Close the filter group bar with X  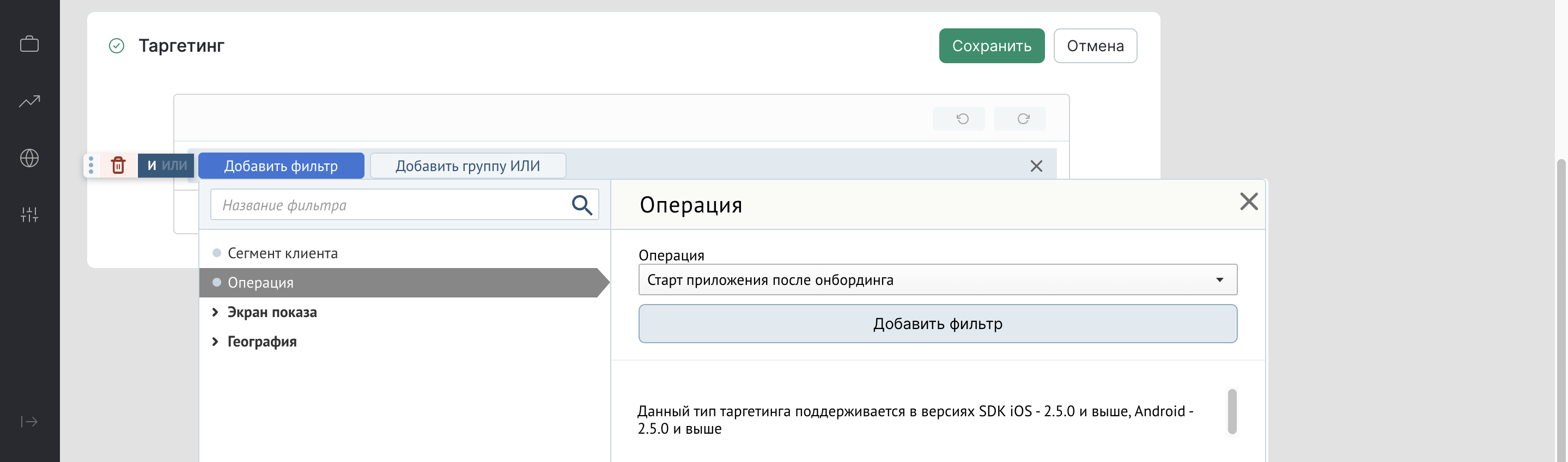pyautogui.click(x=1036, y=166)
